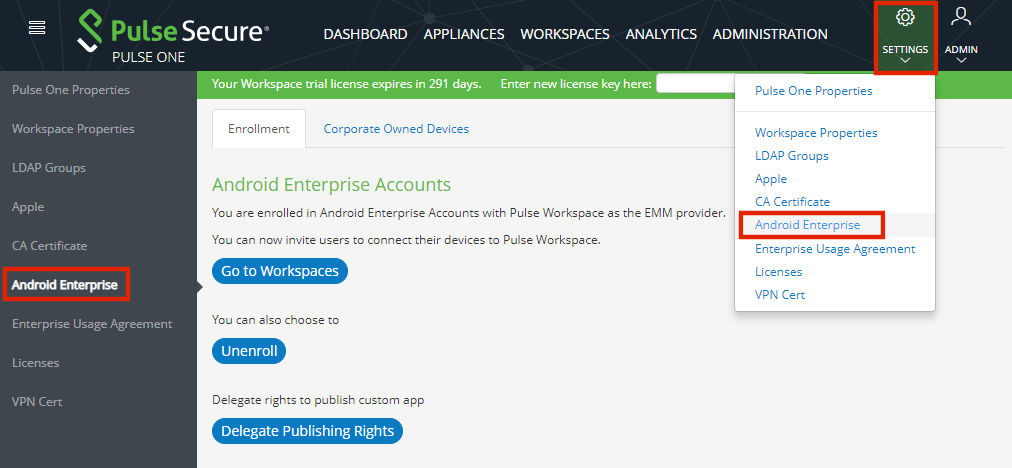The image size is (1012, 468).
Task: Choose Workspace Properties in Settings dropdown
Action: click(816, 133)
